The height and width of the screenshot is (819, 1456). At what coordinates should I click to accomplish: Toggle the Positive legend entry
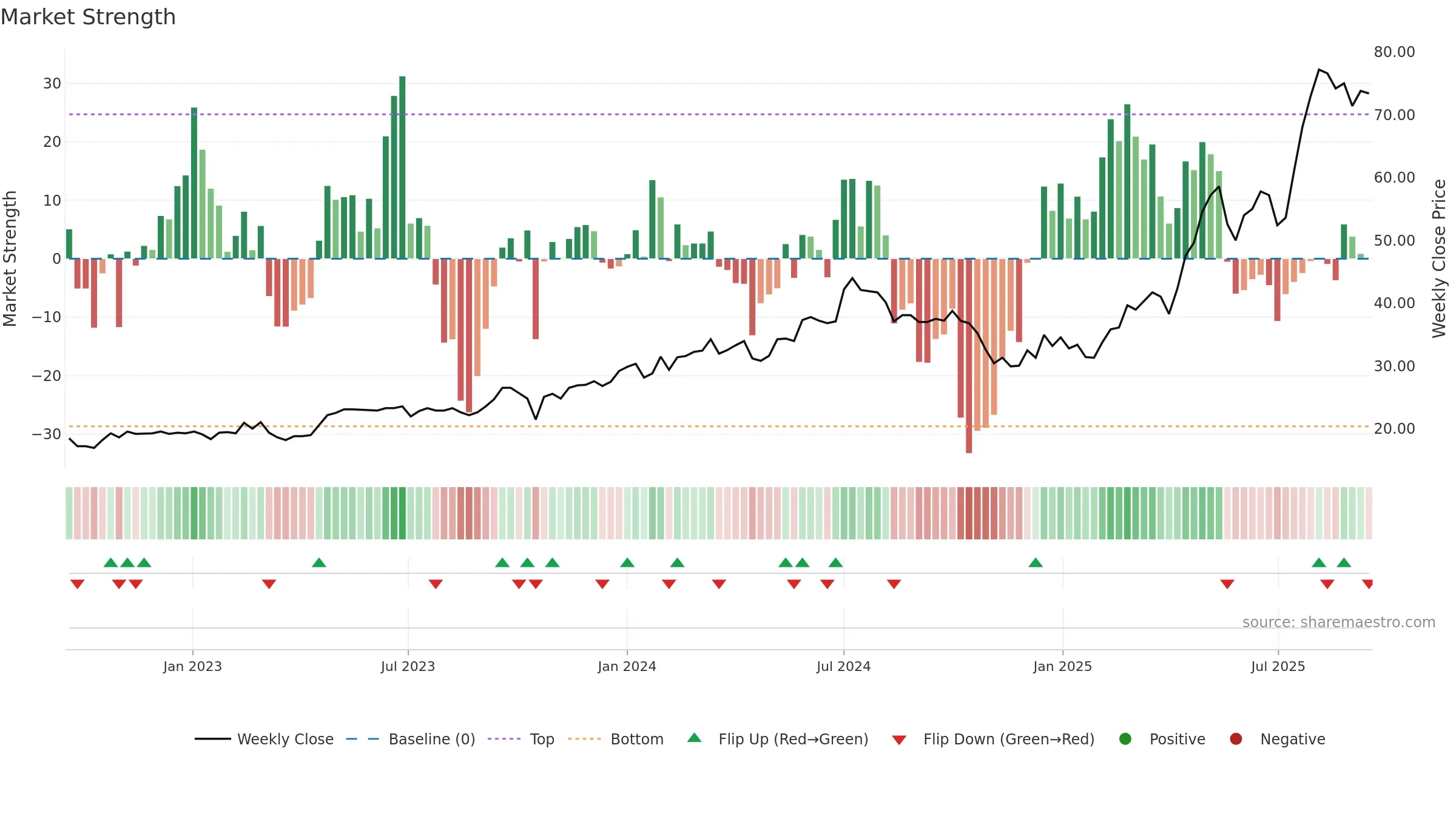(x=1162, y=739)
